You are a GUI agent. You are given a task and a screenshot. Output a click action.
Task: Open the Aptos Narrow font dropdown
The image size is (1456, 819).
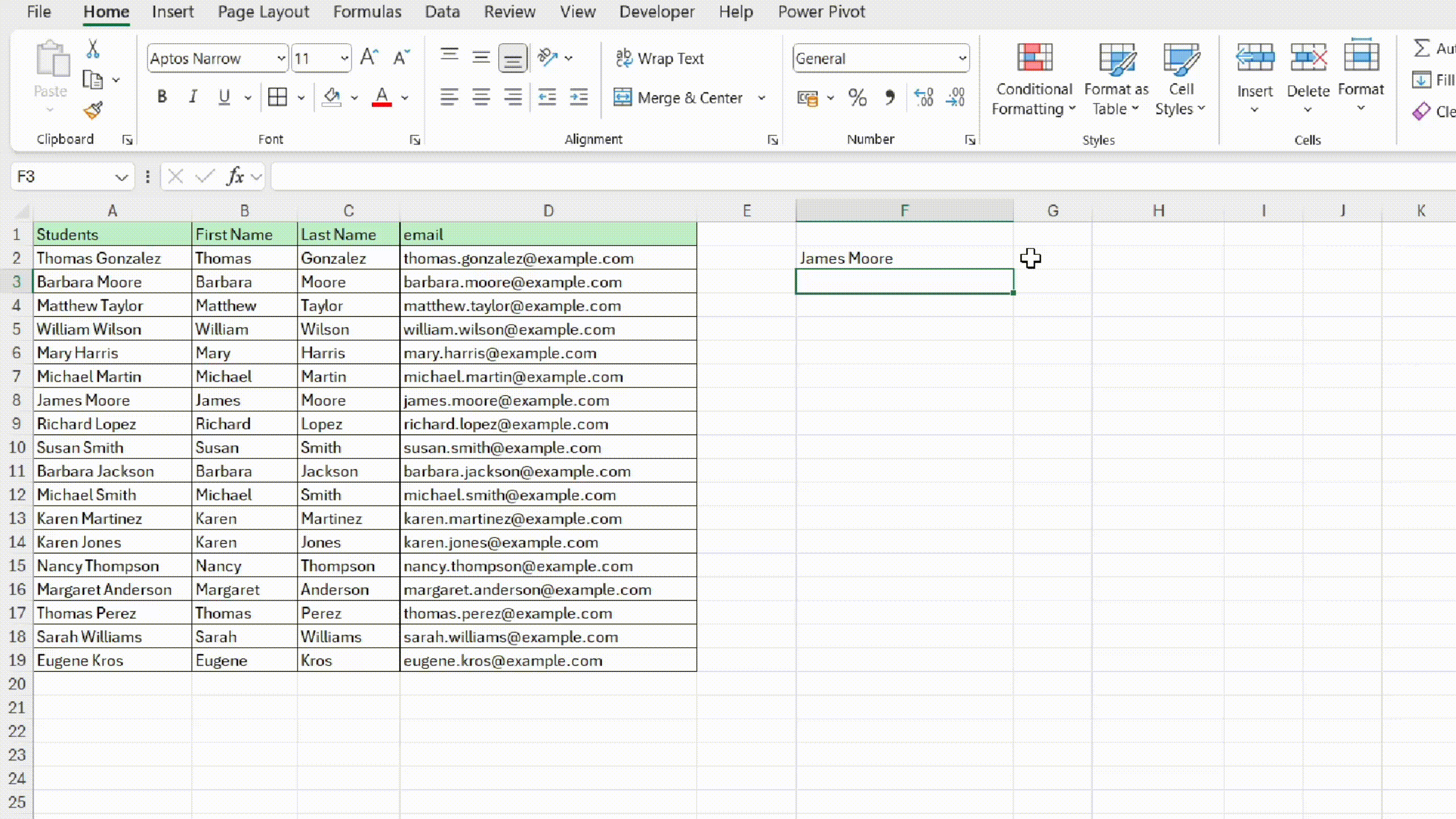(281, 58)
